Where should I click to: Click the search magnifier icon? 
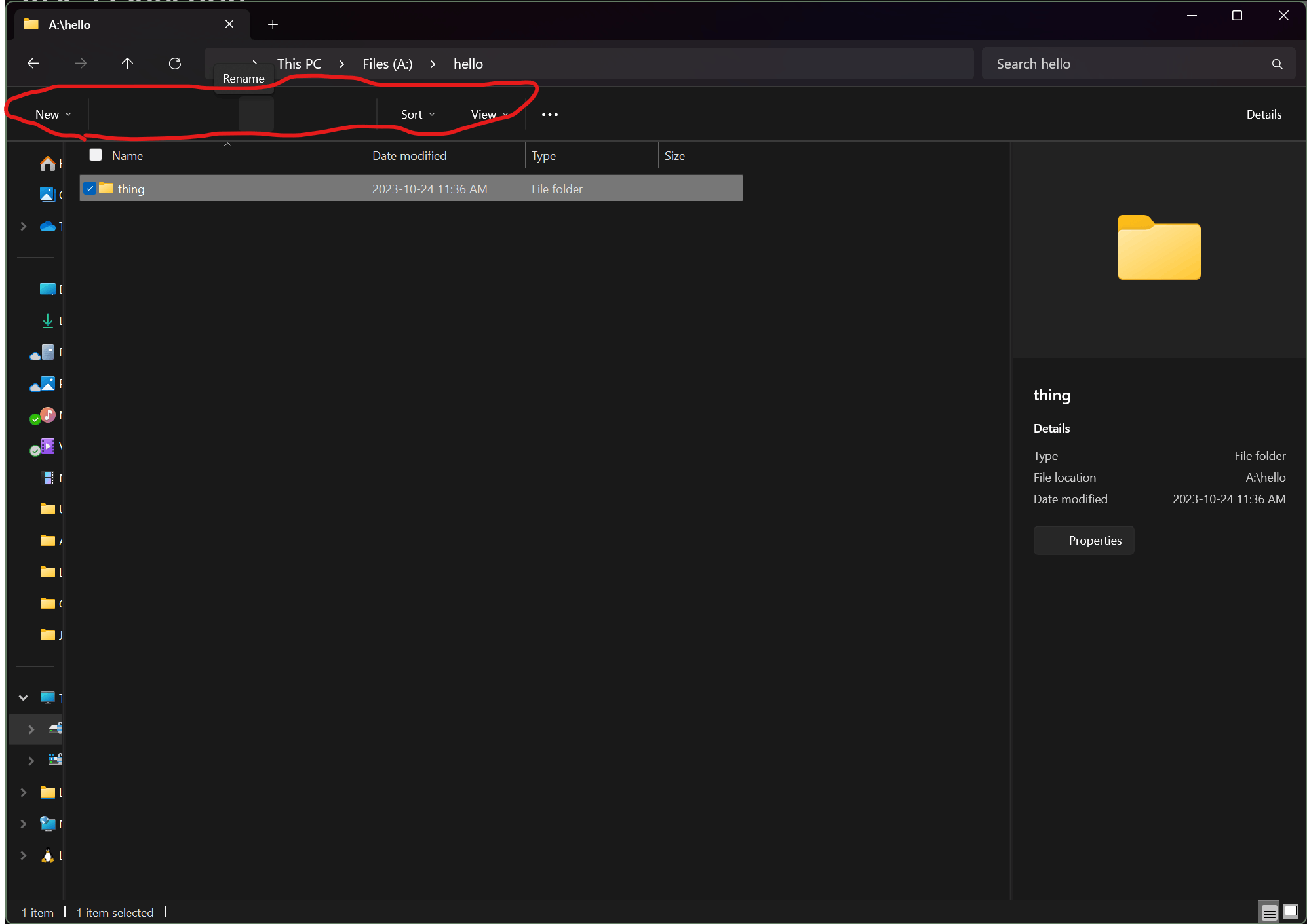click(1277, 64)
